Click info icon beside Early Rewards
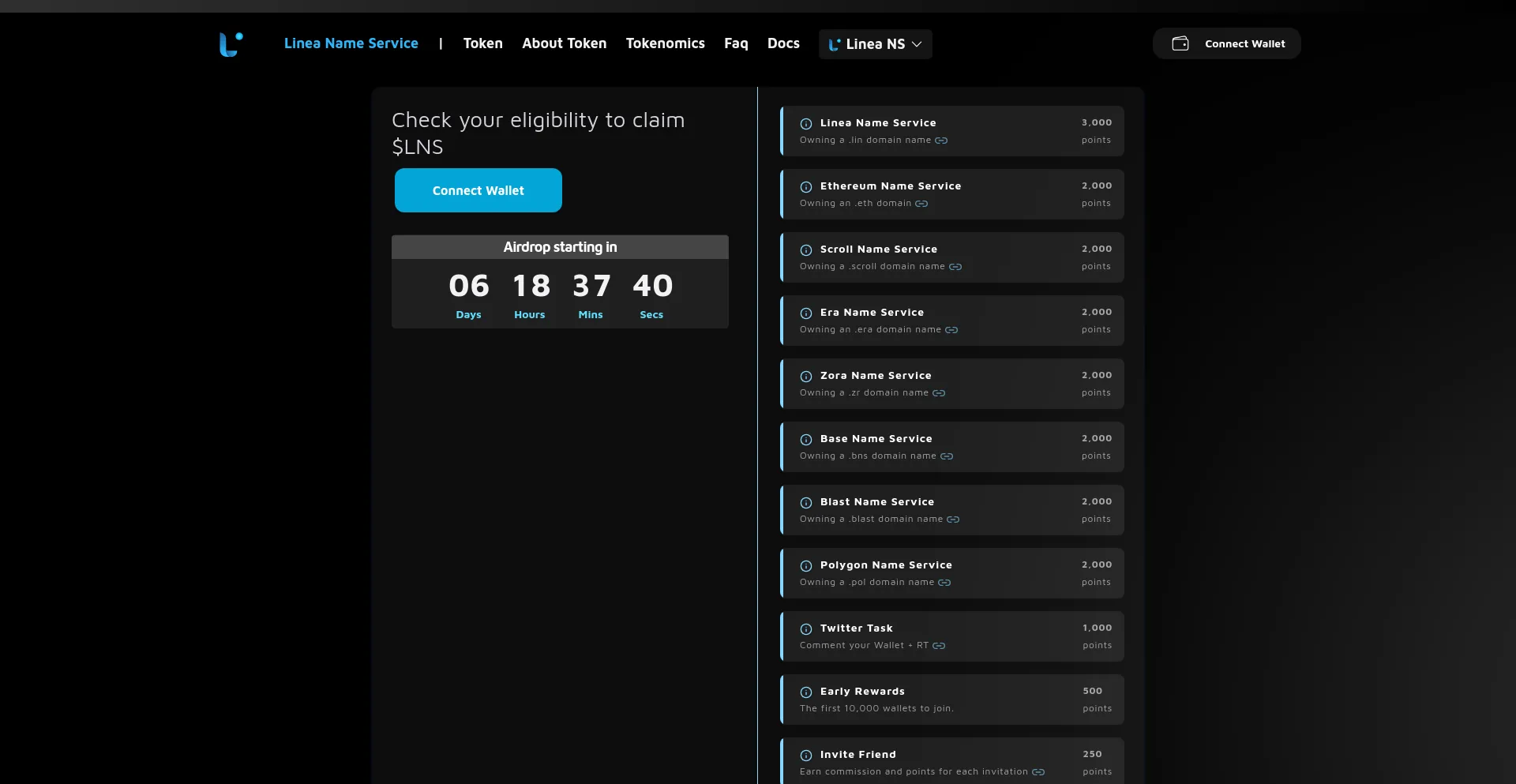Viewport: 1516px width, 784px height. [x=806, y=692]
